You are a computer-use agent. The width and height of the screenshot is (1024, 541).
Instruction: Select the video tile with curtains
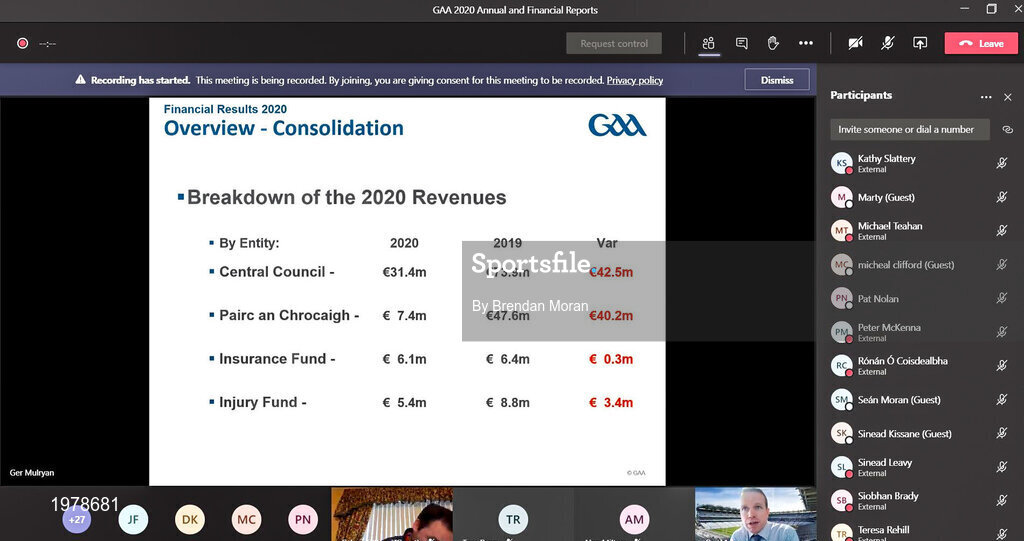point(392,514)
